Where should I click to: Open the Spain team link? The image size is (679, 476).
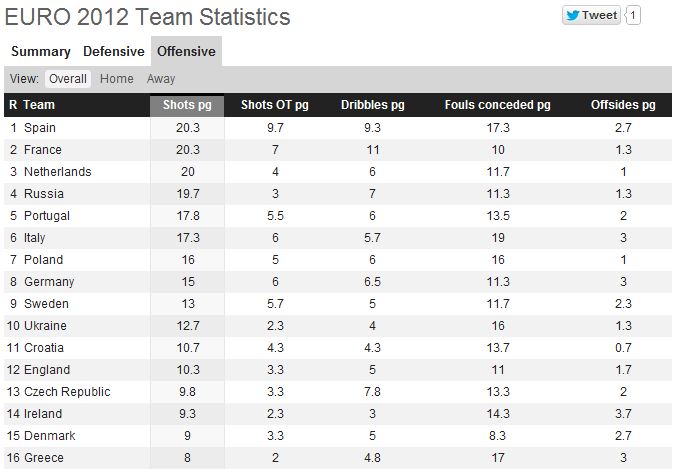40,128
